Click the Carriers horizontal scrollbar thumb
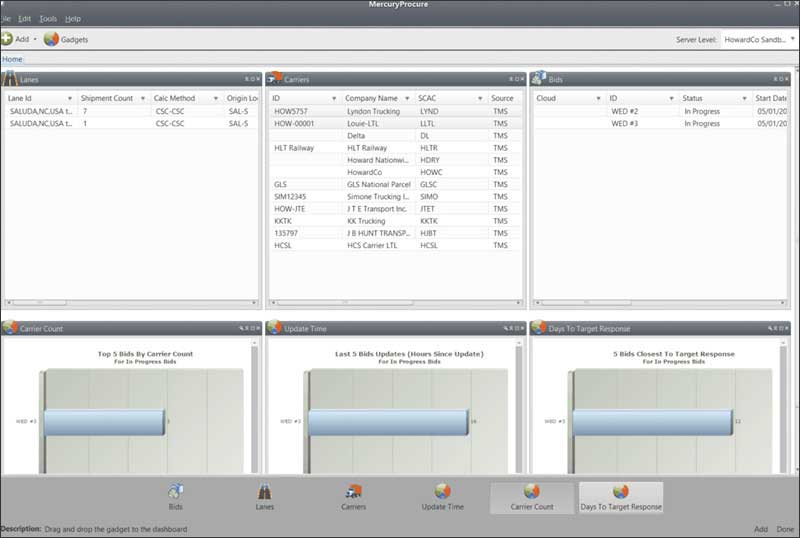Screen dimensions: 800x538 pyautogui.click(x=345, y=303)
